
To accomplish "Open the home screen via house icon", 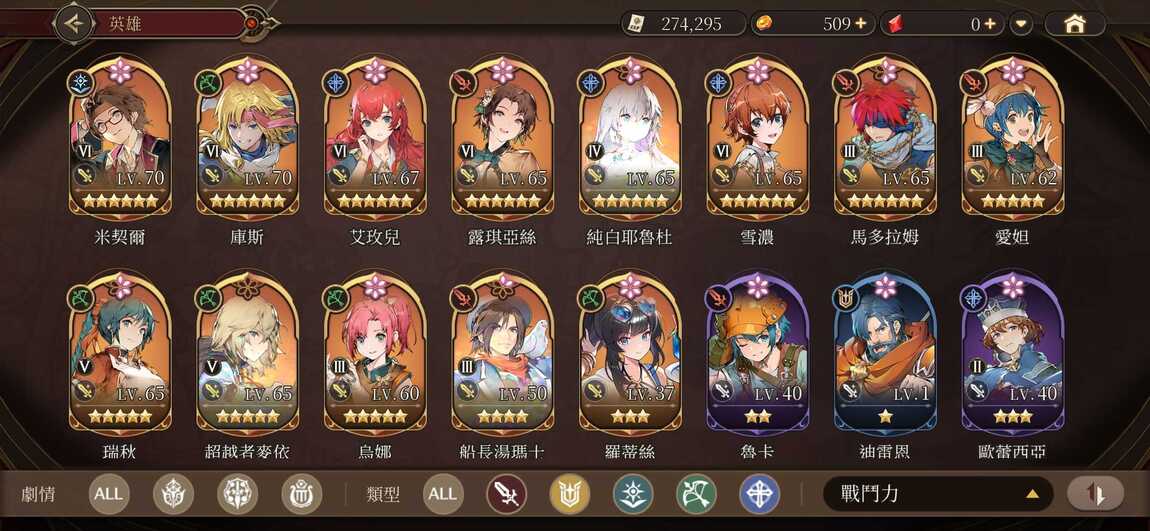I will coord(1075,24).
